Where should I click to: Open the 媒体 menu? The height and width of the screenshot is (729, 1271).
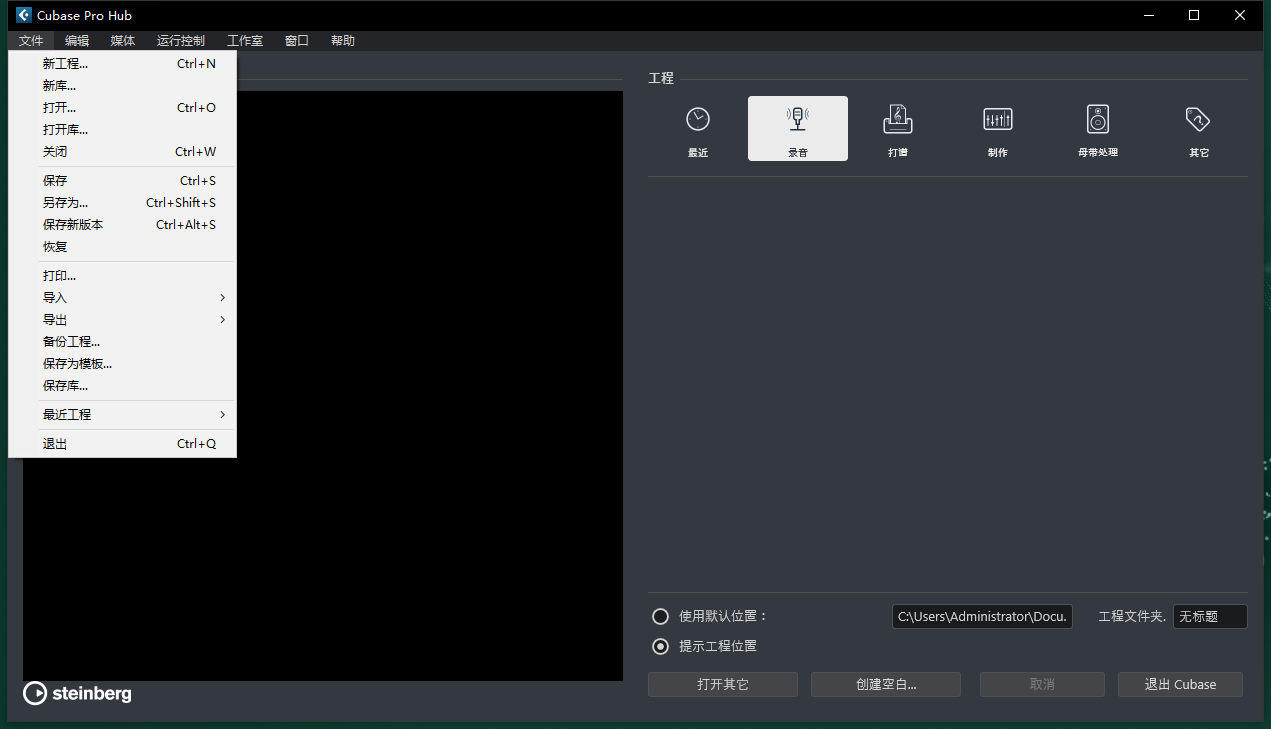click(123, 41)
